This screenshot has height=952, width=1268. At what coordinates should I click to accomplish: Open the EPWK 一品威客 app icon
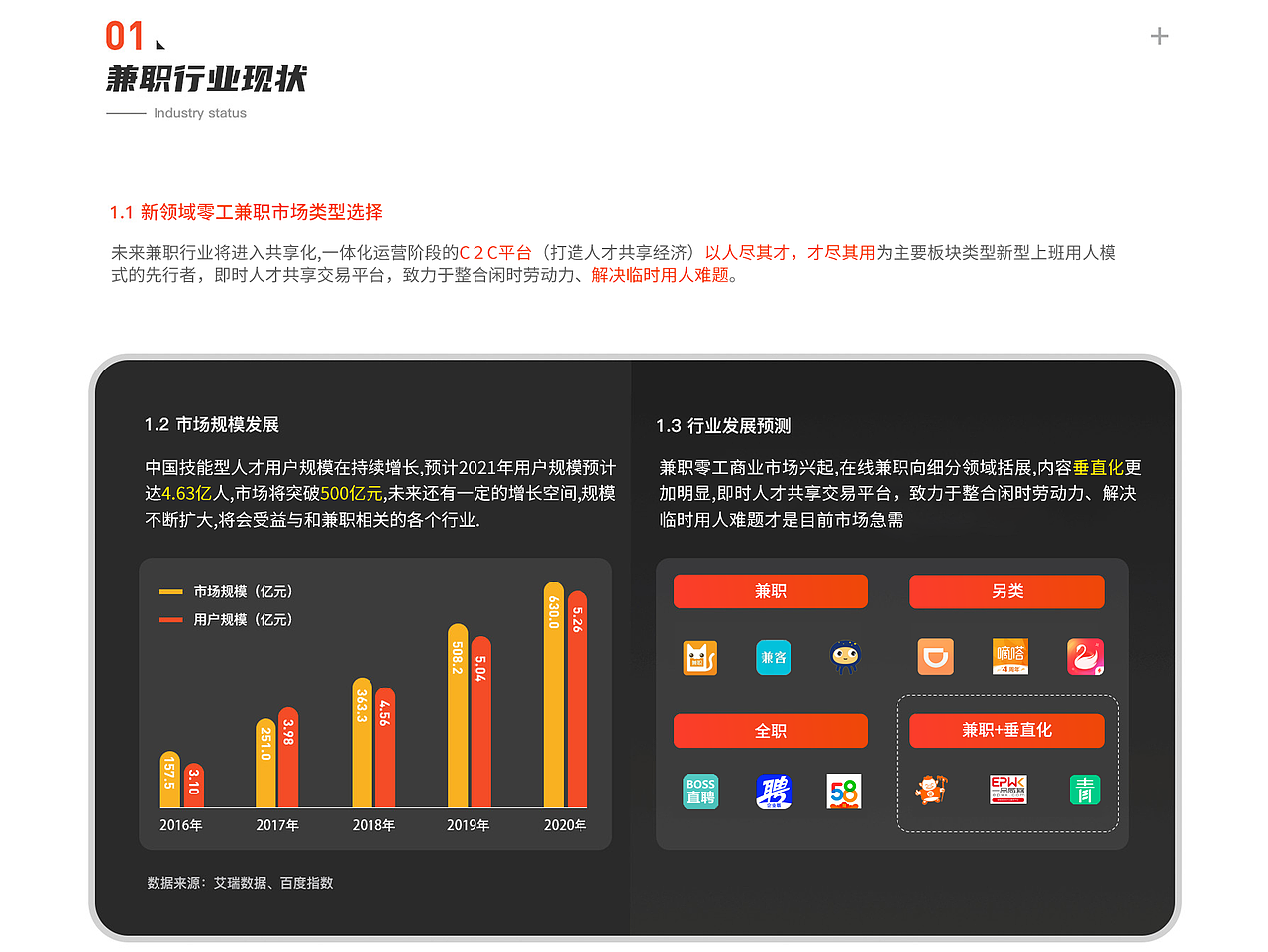(x=1008, y=790)
